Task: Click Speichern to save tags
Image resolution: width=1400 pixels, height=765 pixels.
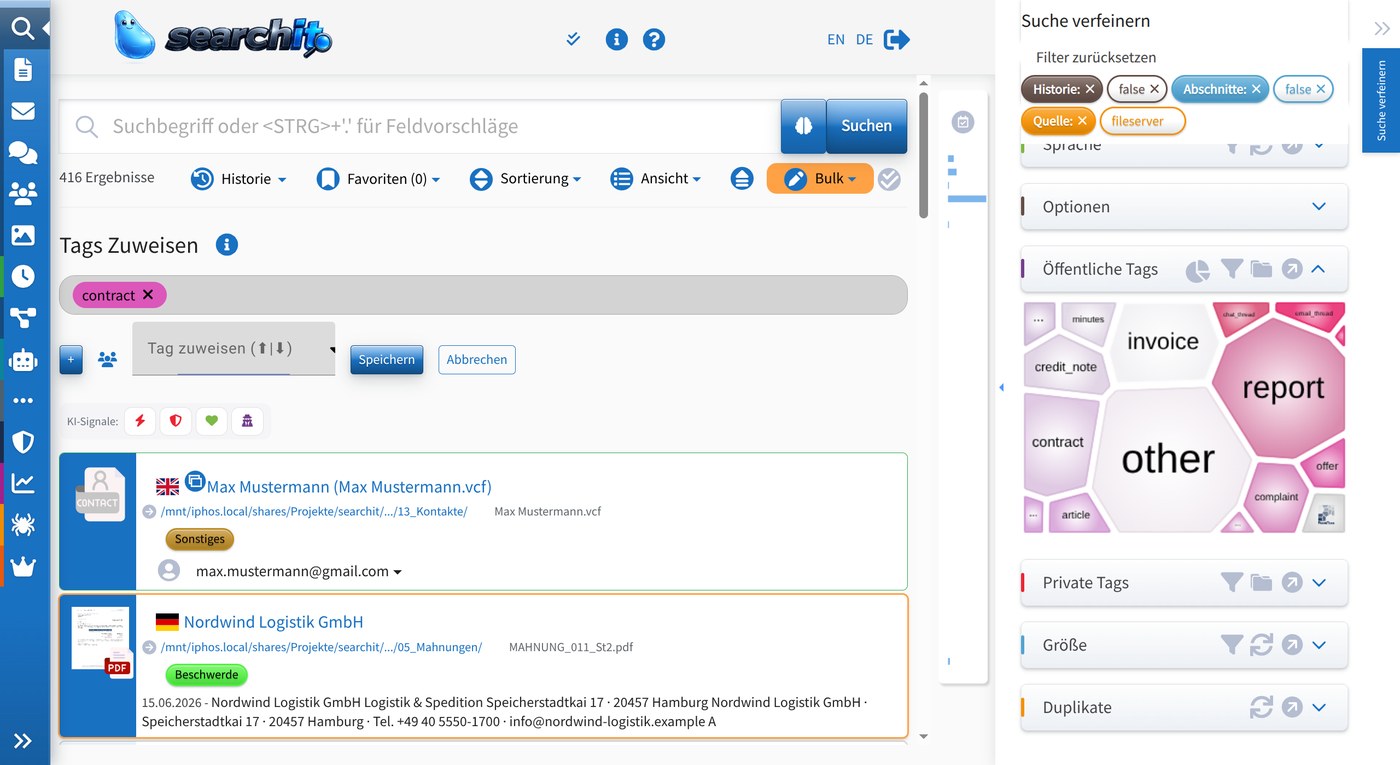Action: 387,360
